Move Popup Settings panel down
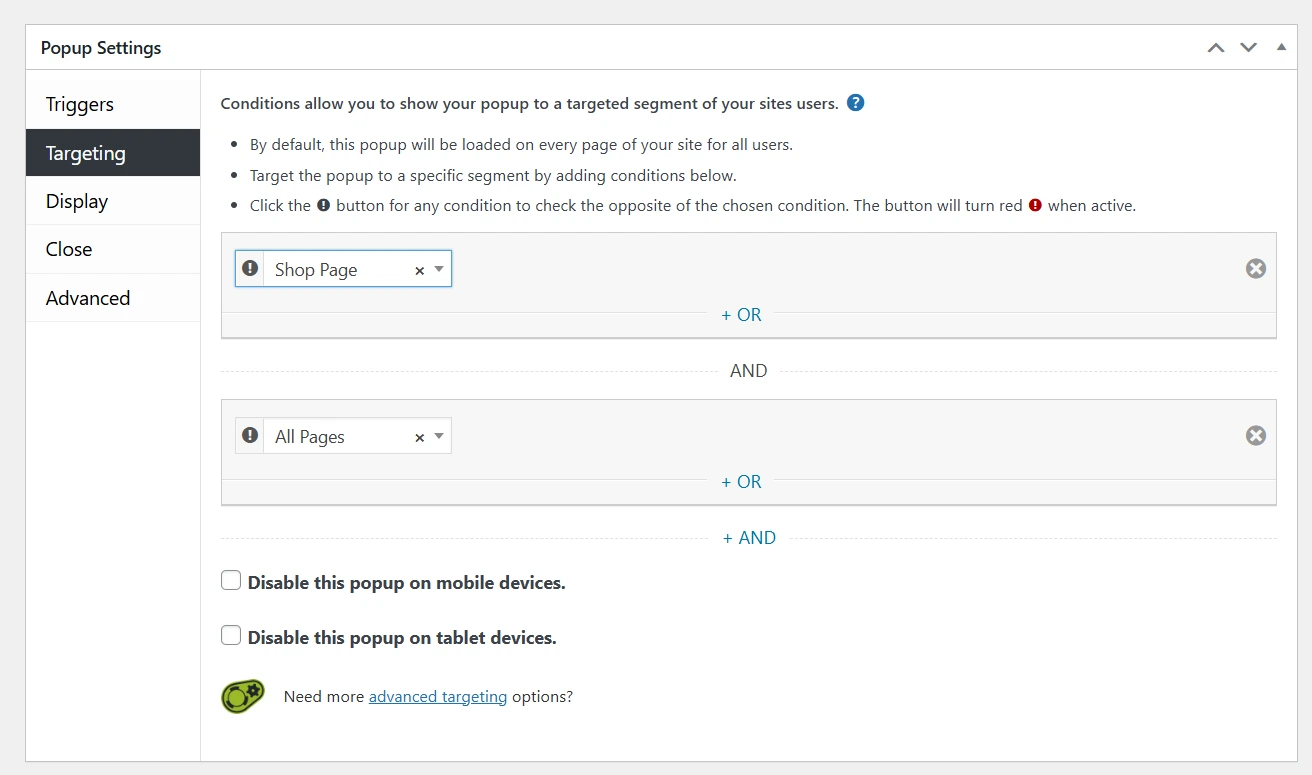 pyautogui.click(x=1248, y=47)
